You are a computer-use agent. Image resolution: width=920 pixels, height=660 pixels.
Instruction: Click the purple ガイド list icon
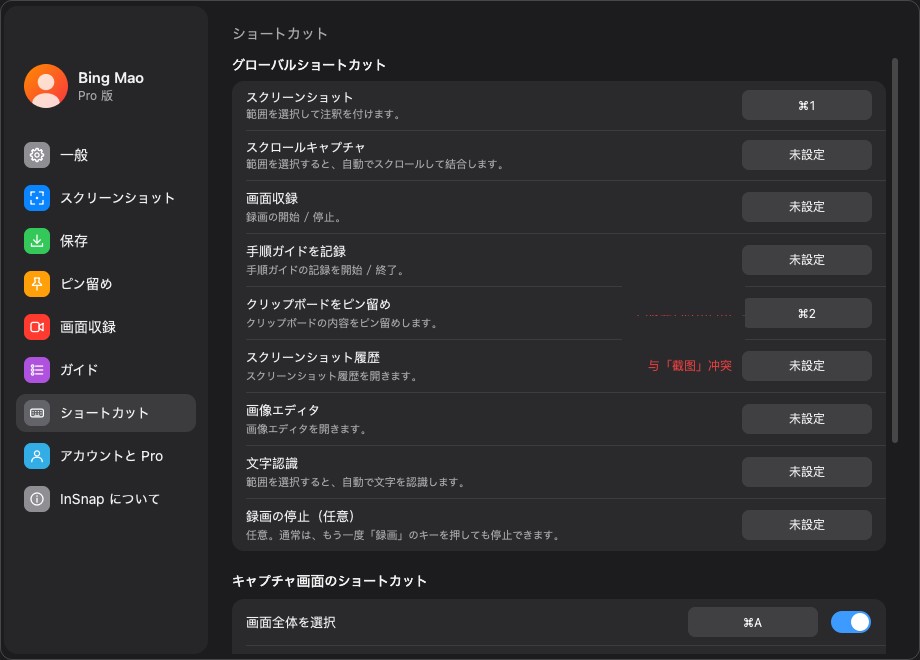tap(37, 370)
